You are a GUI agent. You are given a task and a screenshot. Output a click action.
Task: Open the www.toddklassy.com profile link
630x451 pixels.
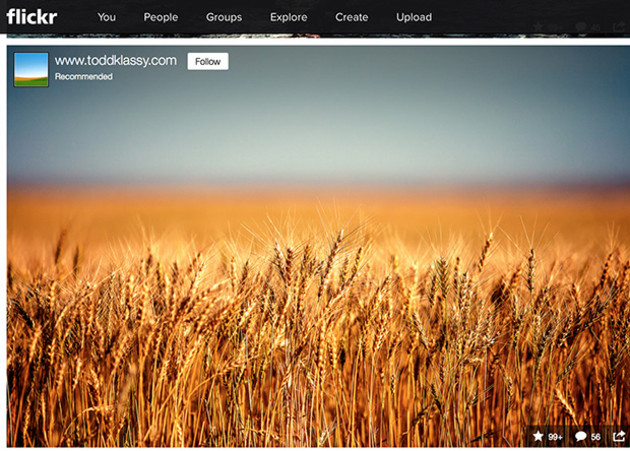(116, 61)
